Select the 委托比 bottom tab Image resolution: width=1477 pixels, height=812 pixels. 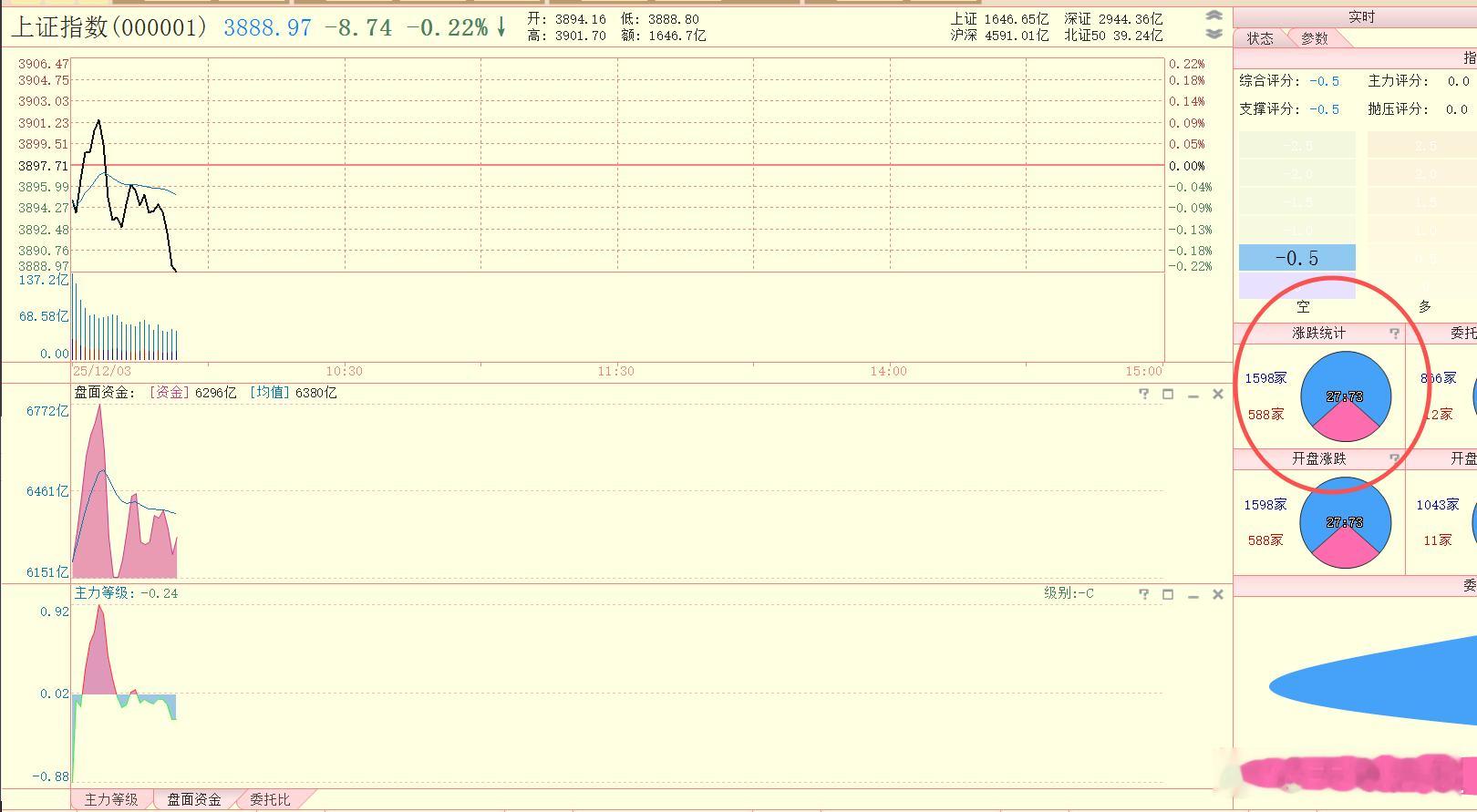[x=270, y=799]
